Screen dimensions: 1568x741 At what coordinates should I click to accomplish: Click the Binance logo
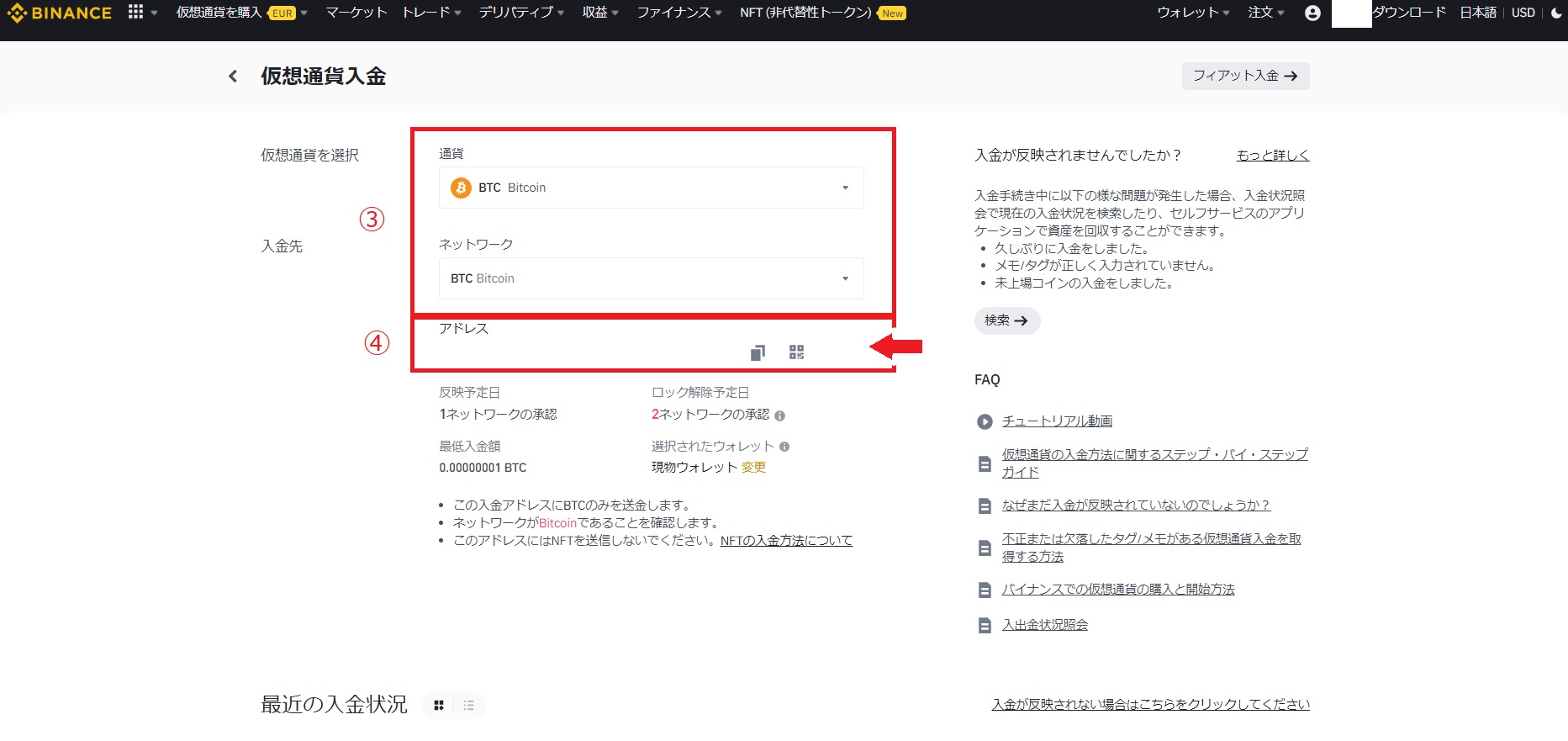[59, 13]
